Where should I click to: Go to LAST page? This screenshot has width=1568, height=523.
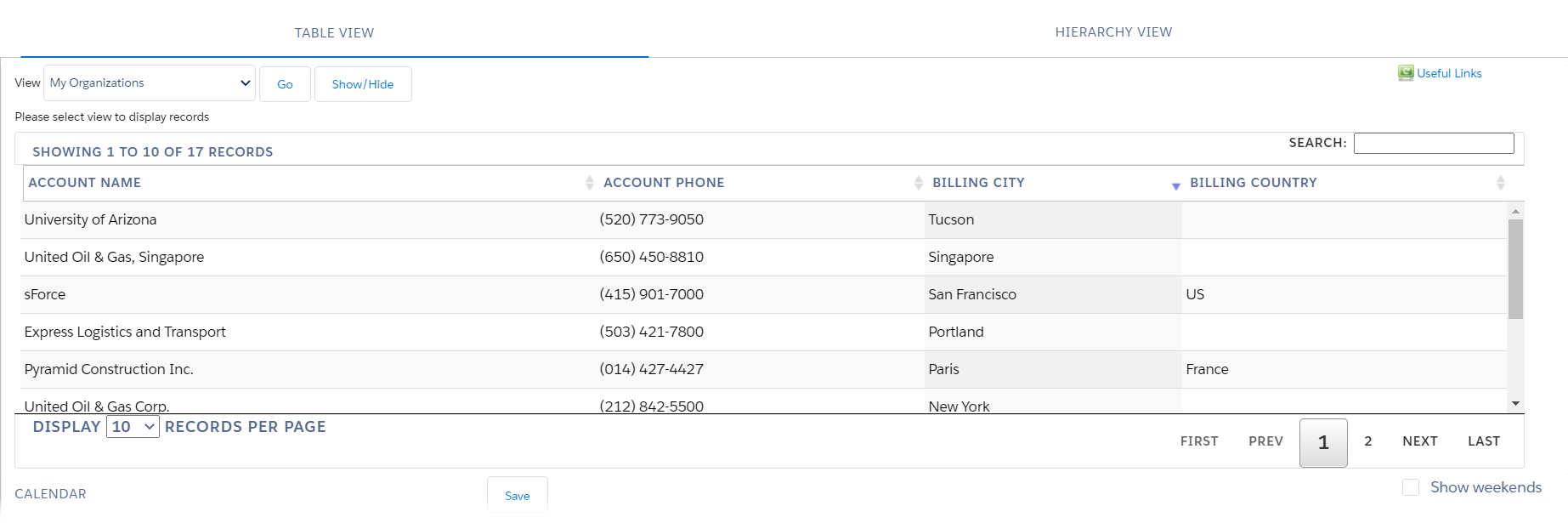[1484, 441]
